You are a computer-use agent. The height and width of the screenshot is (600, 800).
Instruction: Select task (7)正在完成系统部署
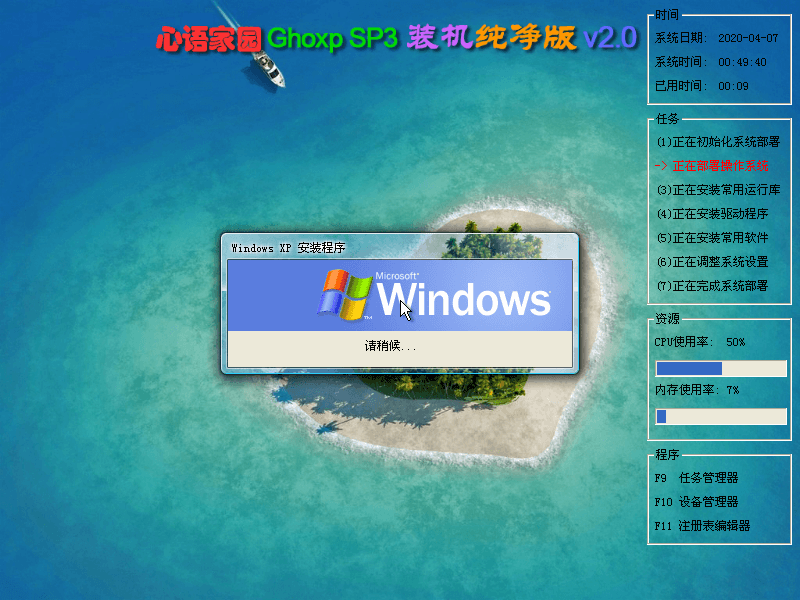(x=712, y=286)
